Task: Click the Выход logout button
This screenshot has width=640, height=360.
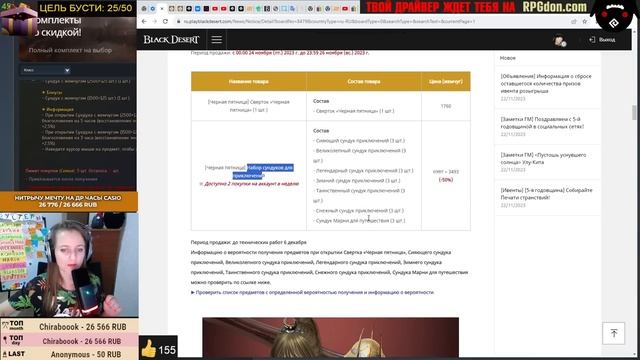Action: pyautogui.click(x=602, y=40)
